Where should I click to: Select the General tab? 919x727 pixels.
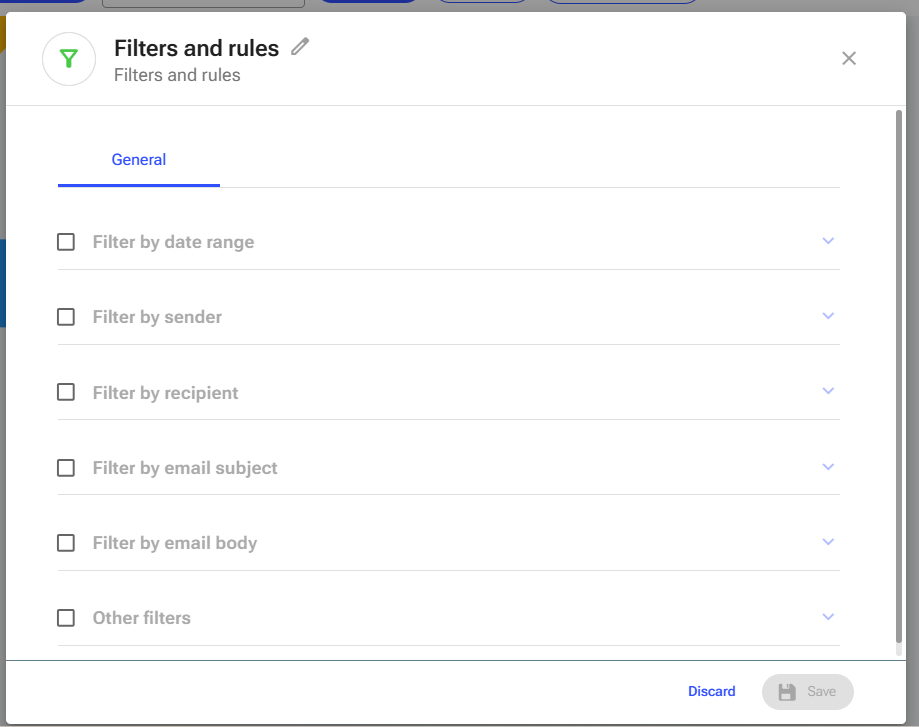click(x=139, y=159)
